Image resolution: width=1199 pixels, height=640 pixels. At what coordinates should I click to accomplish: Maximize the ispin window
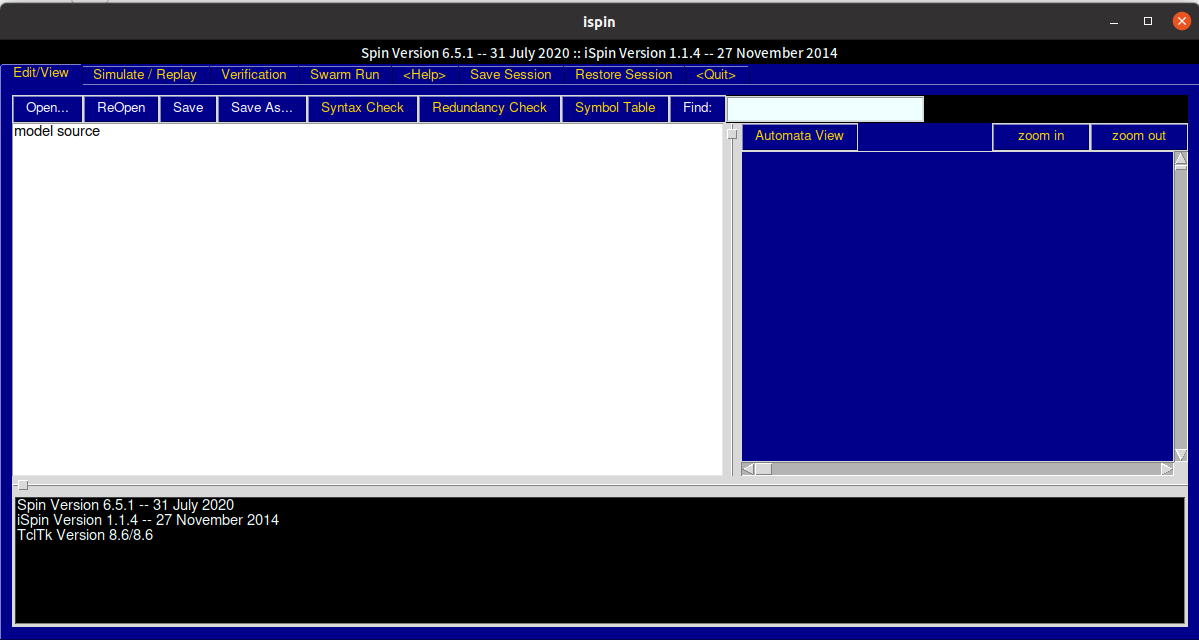click(1148, 21)
